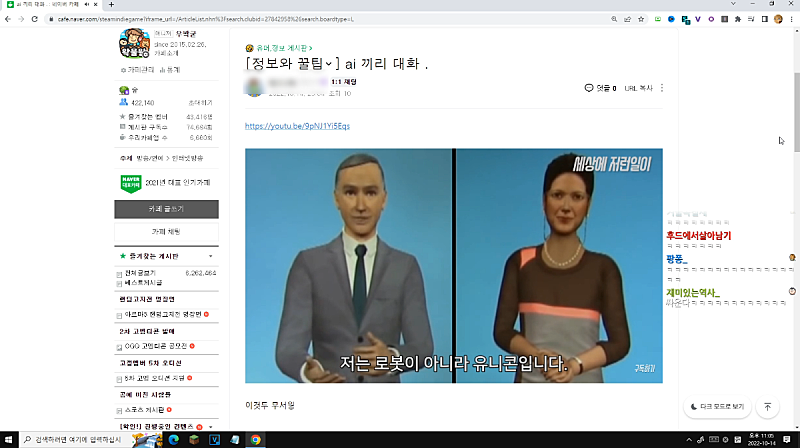Open the 베스트게시글 best posts board
The width and height of the screenshot is (800, 448).
[143, 282]
